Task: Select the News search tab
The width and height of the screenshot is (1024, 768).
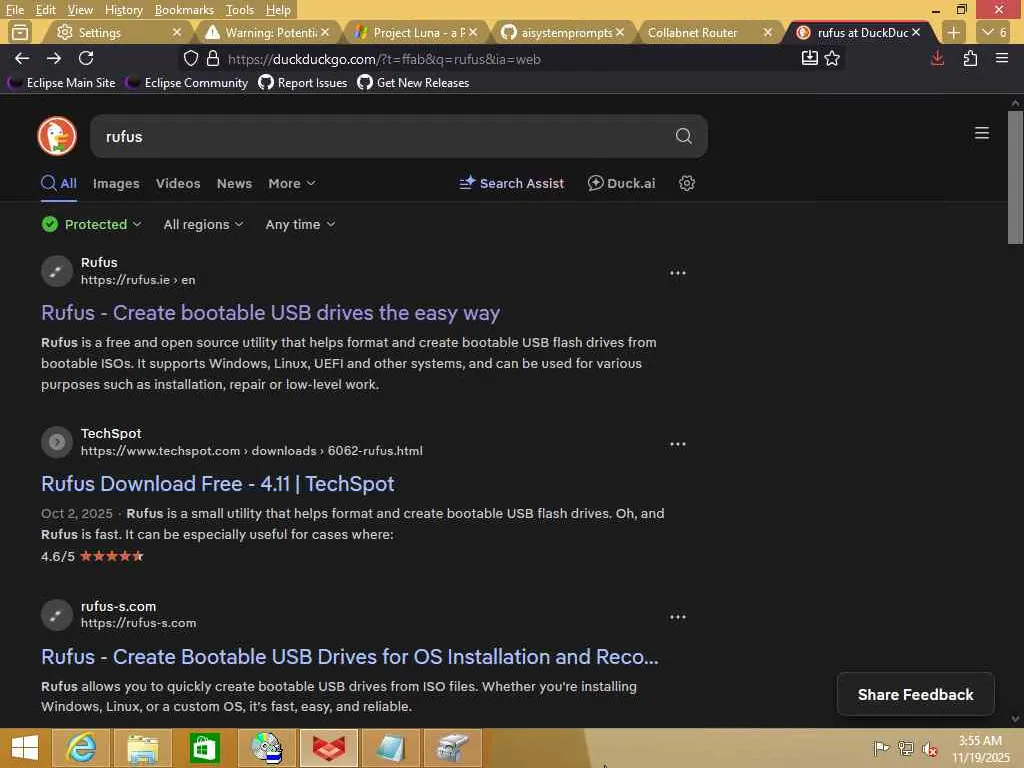Action: pyautogui.click(x=234, y=184)
